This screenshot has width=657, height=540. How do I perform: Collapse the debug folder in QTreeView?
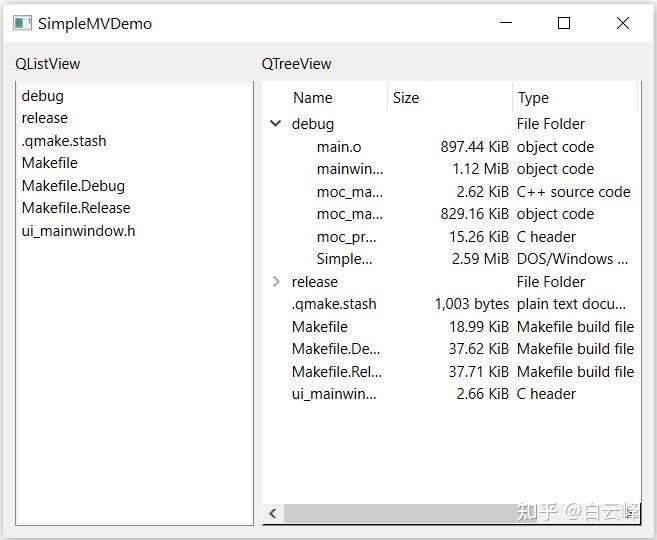point(276,124)
